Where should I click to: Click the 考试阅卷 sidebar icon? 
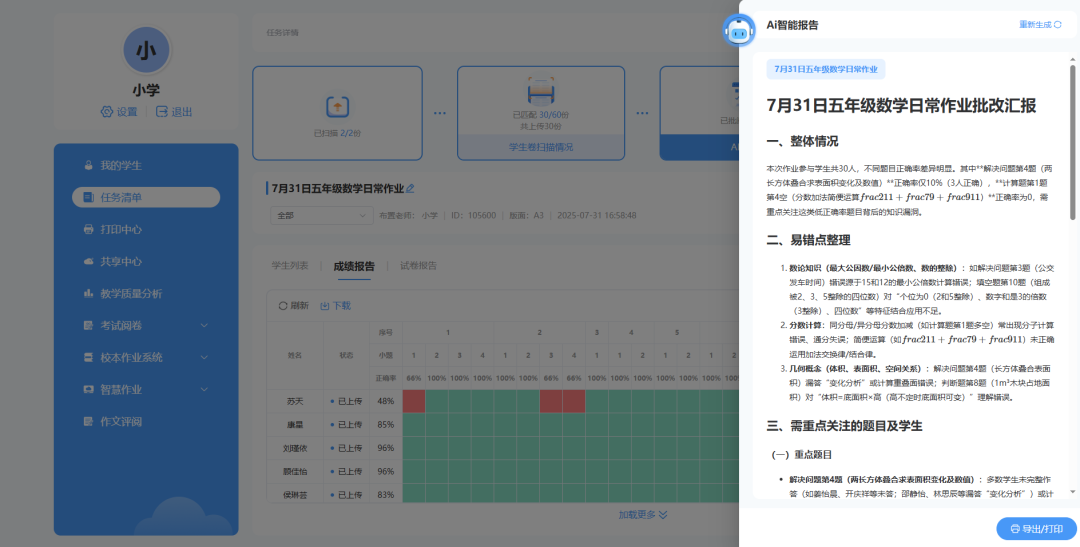coord(88,325)
